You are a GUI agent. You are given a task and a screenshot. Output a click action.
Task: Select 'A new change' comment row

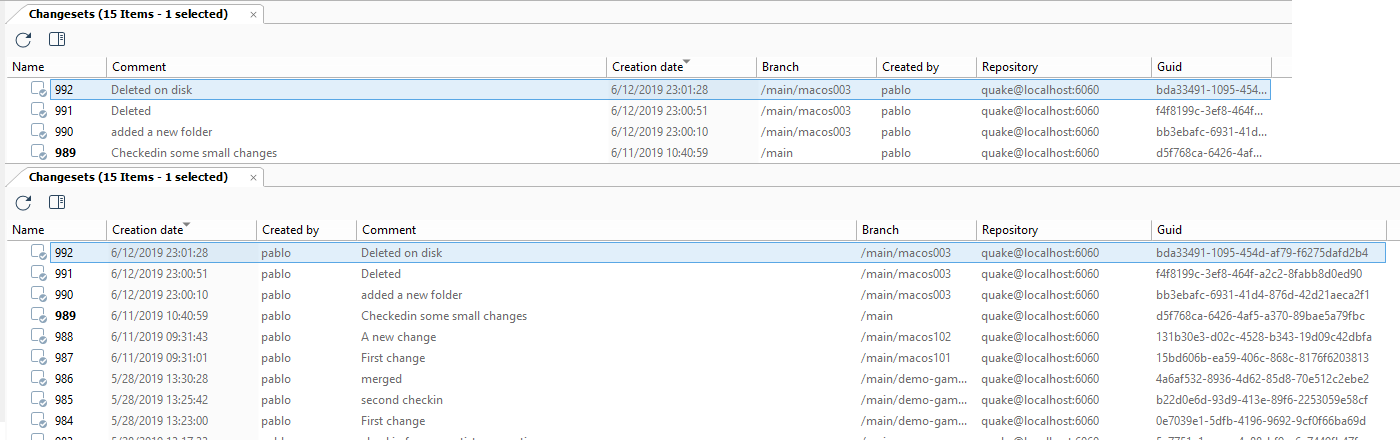398,337
